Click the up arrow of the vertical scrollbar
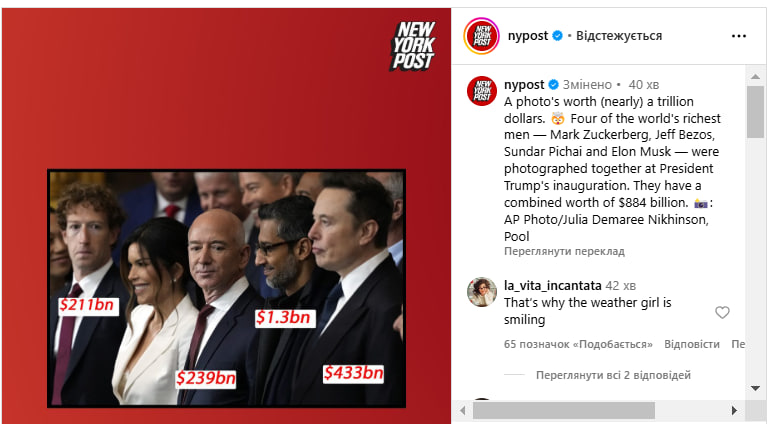The width and height of the screenshot is (772, 424). 755,76
